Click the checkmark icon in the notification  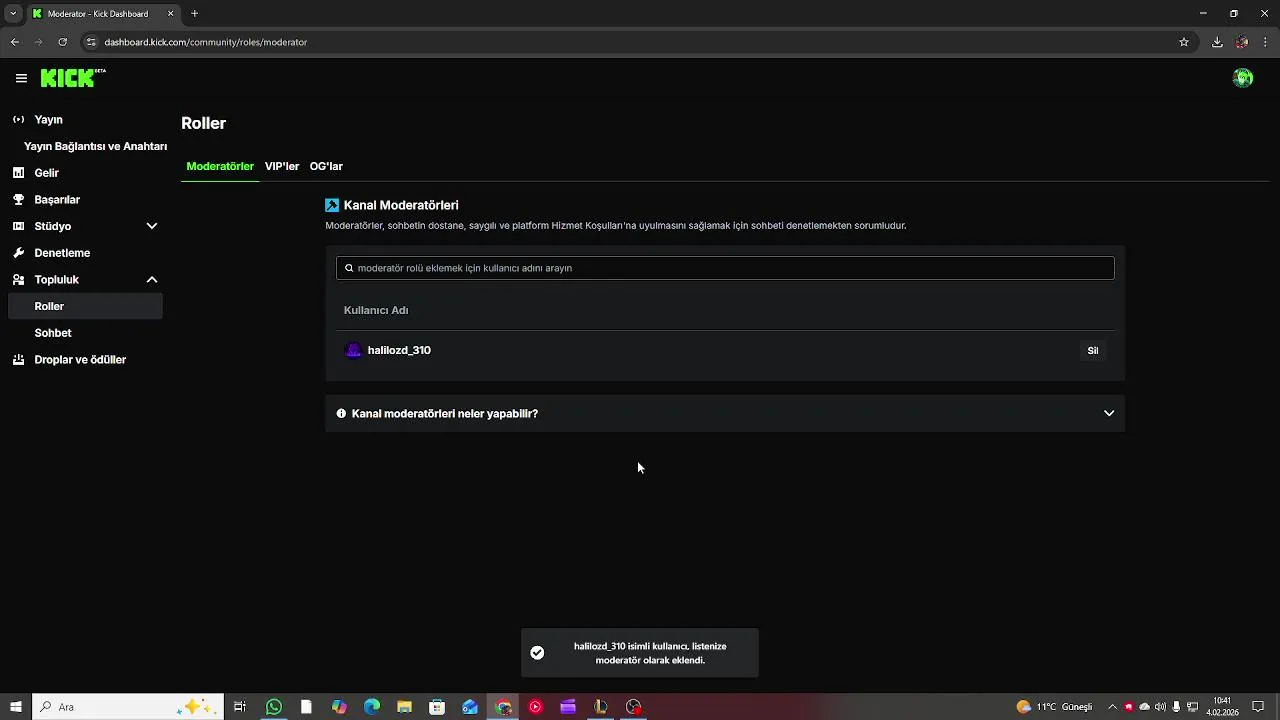(537, 653)
